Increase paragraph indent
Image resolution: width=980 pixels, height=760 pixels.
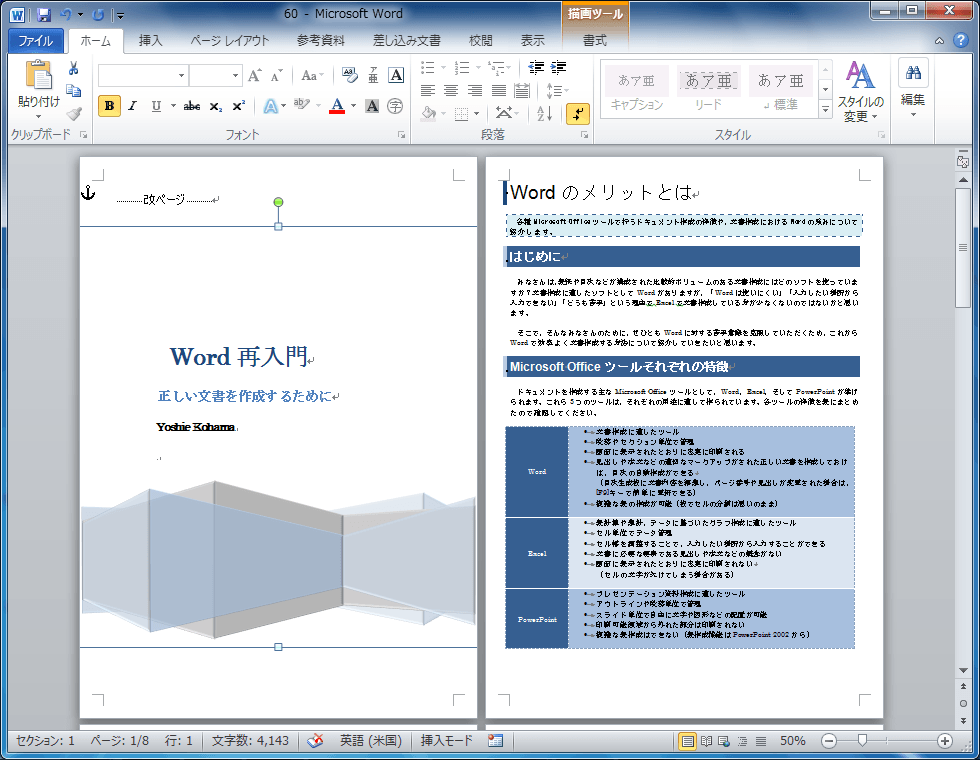(558, 68)
